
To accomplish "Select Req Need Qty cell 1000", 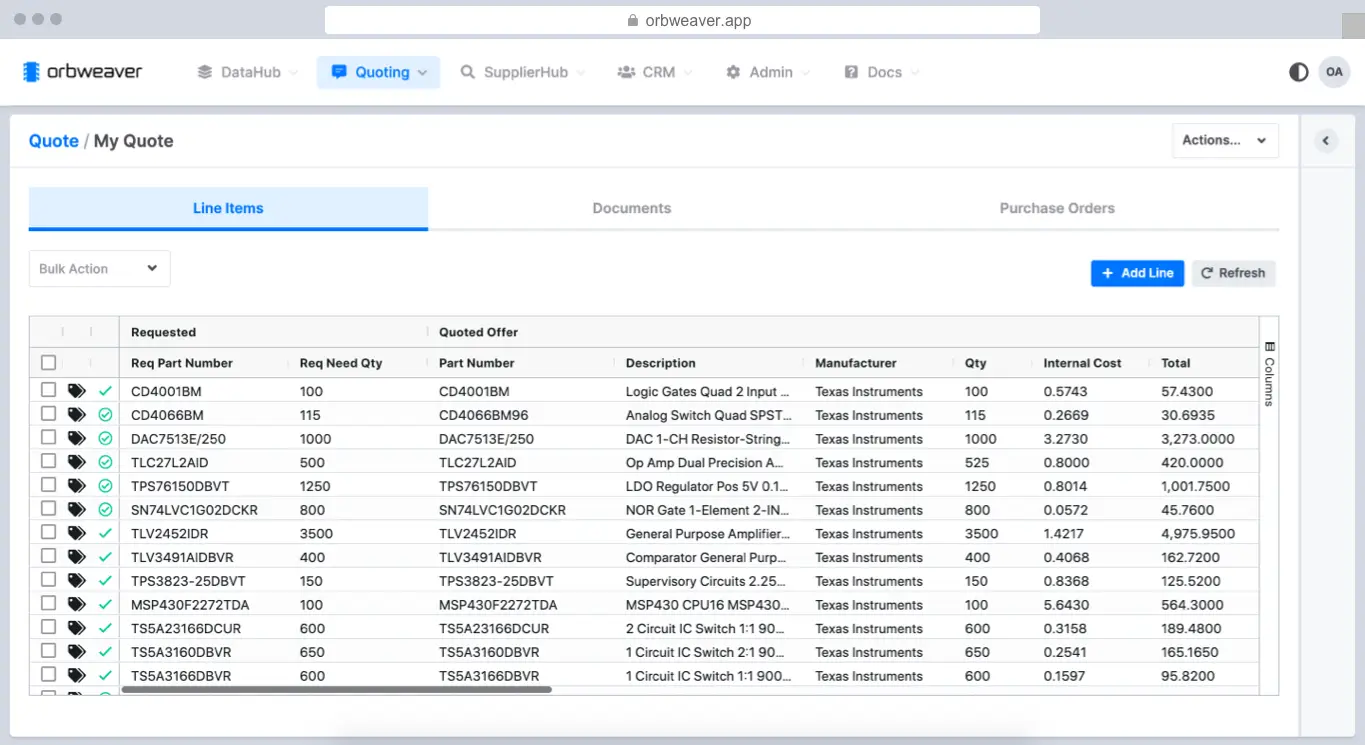I will (315, 439).
